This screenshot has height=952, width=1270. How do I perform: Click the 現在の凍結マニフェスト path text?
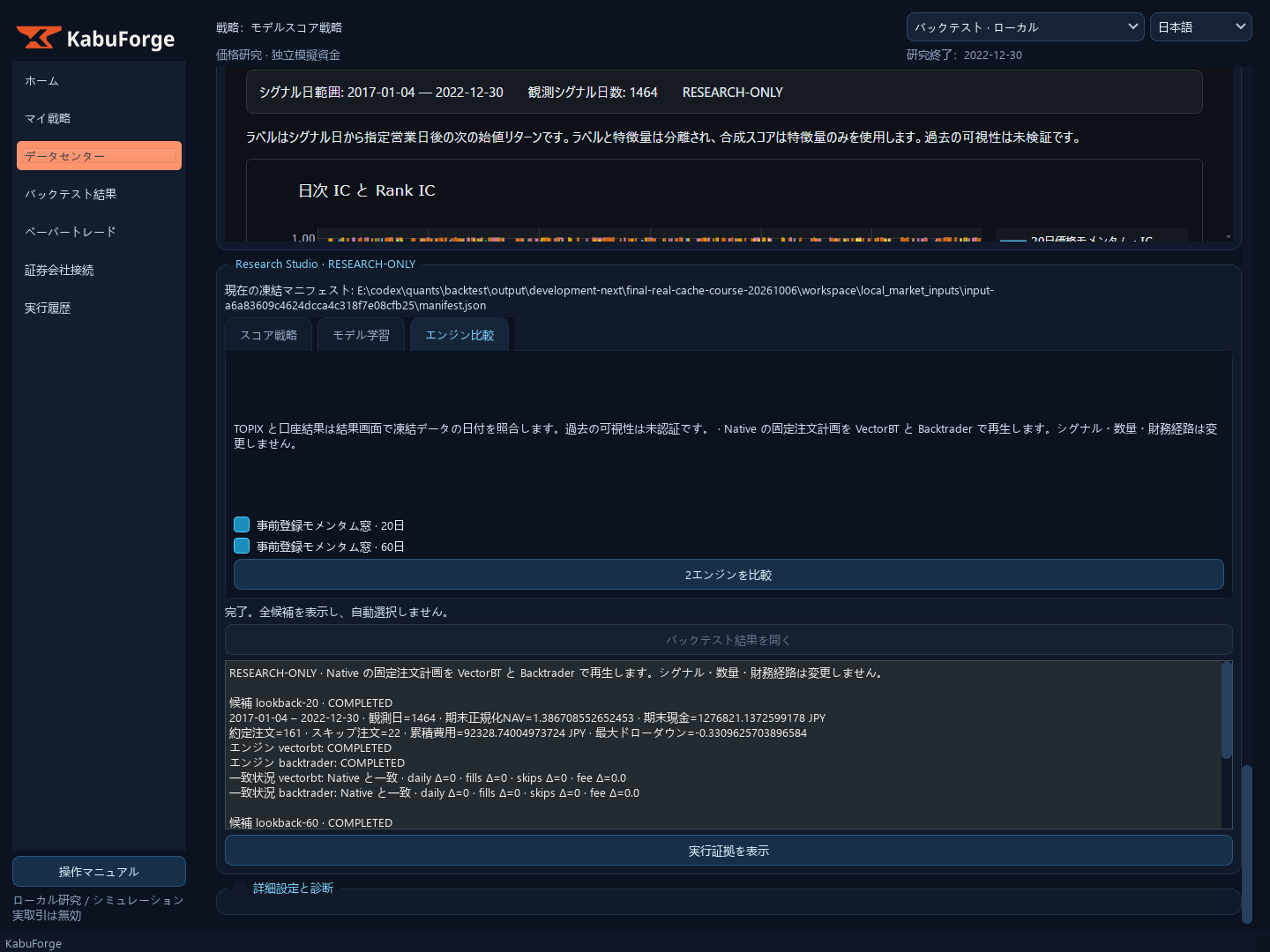point(609,298)
